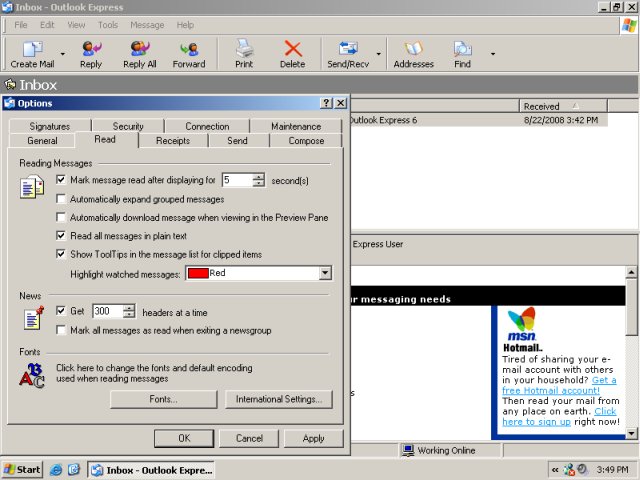Click the Options dialog help question button
640x480 pixels.
[x=326, y=103]
